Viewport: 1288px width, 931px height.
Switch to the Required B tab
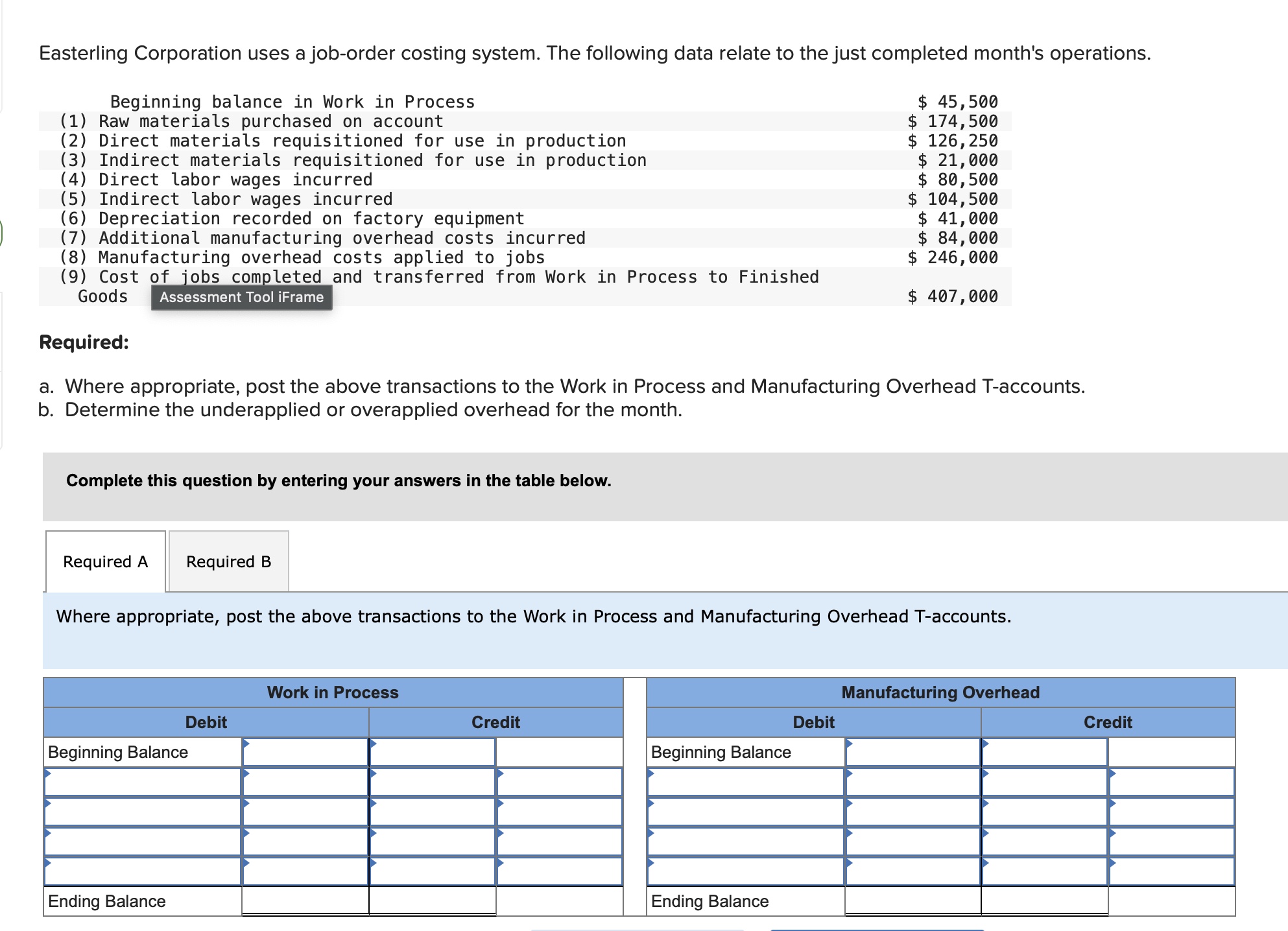(x=228, y=561)
